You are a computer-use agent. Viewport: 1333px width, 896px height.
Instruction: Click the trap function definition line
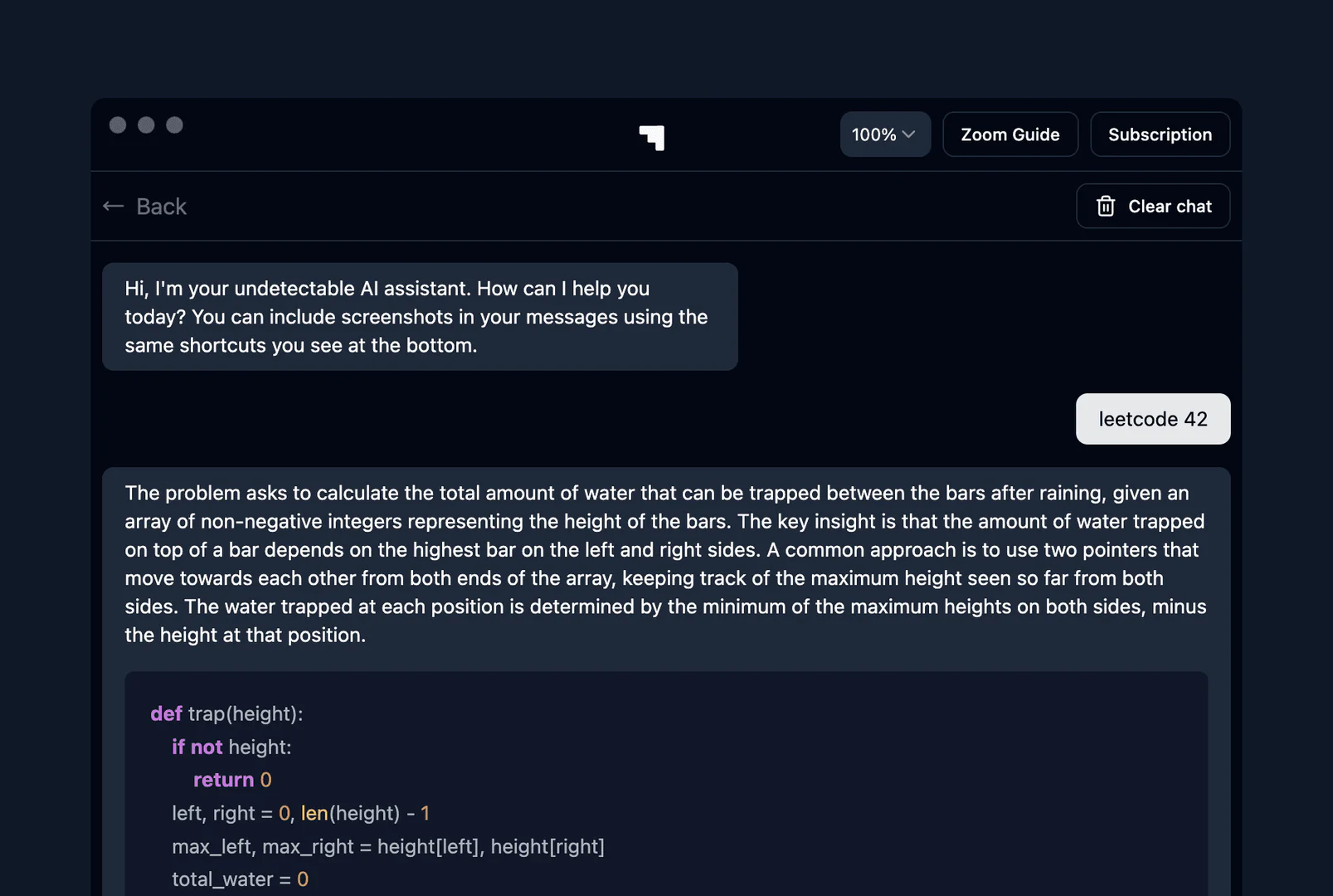[226, 713]
